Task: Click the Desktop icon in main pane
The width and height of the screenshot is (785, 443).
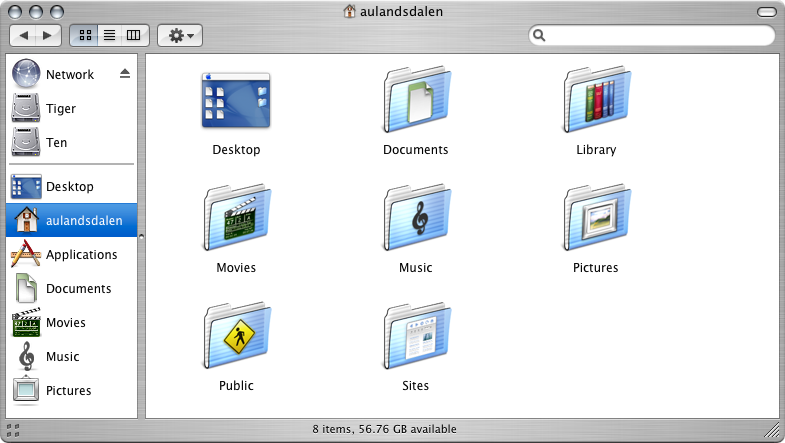Action: coord(236,100)
